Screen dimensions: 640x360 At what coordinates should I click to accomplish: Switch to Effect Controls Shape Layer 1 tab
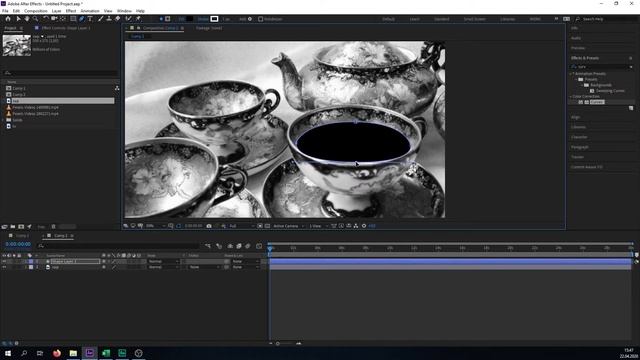click(x=66, y=28)
